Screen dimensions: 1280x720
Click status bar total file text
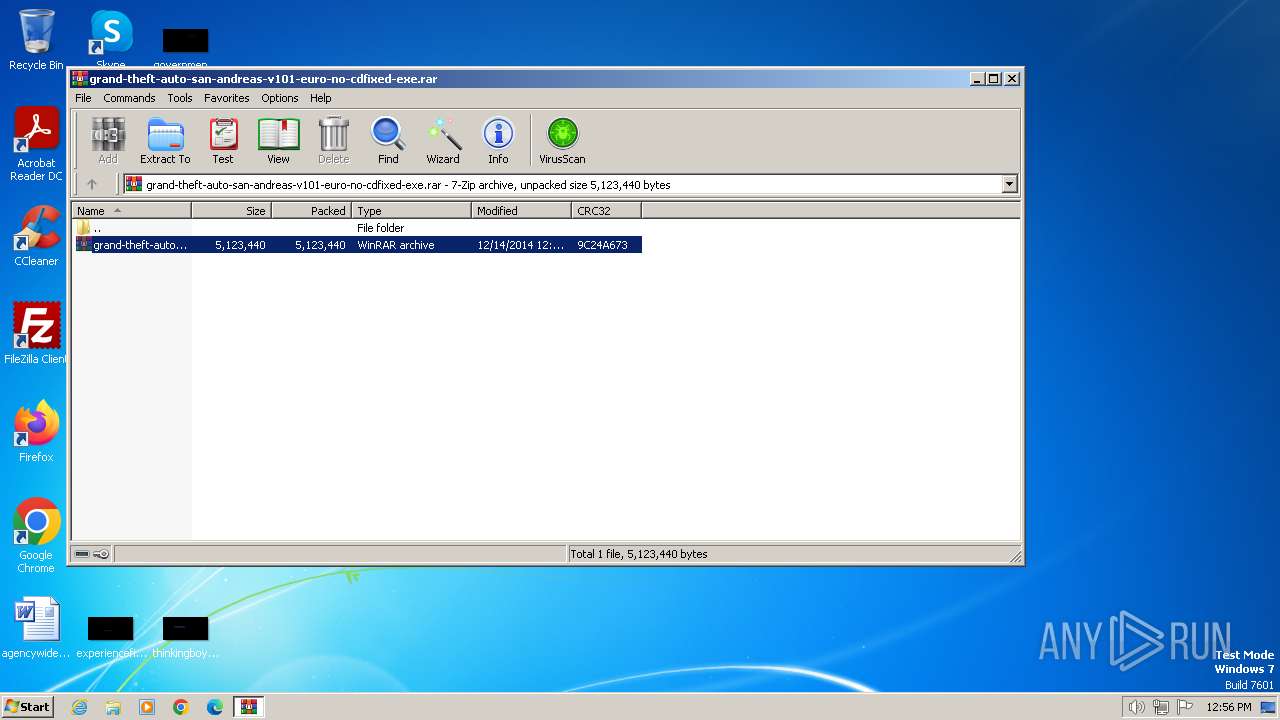(639, 554)
